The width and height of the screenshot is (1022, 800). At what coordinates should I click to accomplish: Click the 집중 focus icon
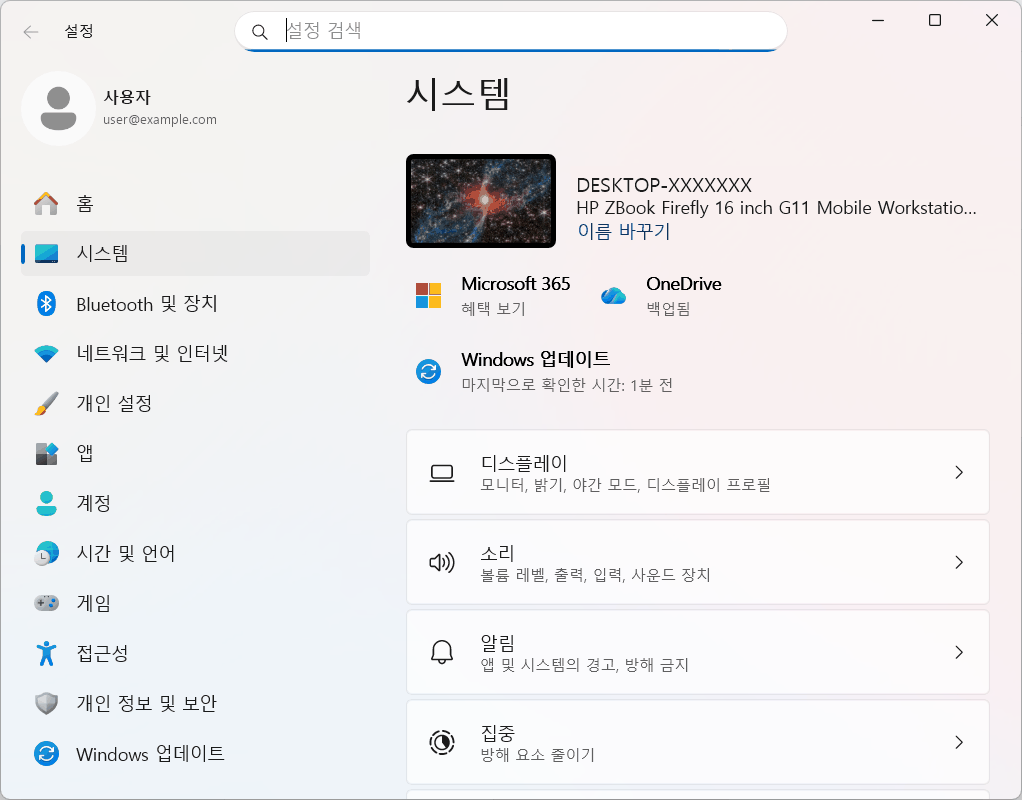point(442,742)
